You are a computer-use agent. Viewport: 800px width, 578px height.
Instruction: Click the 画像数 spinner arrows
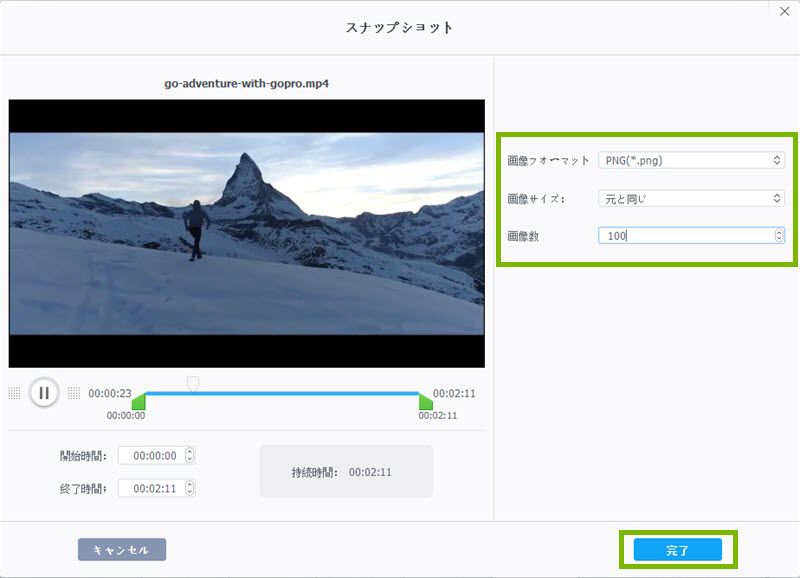pyautogui.click(x=779, y=236)
